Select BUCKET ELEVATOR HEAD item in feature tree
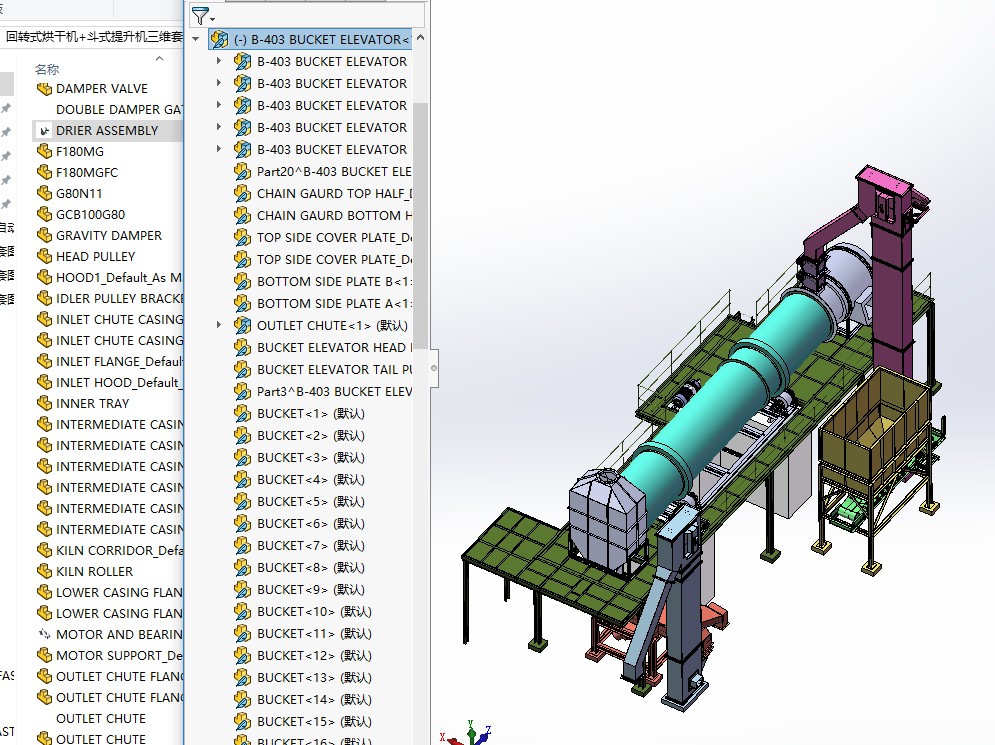Screen dimensions: 995x745 point(332,348)
